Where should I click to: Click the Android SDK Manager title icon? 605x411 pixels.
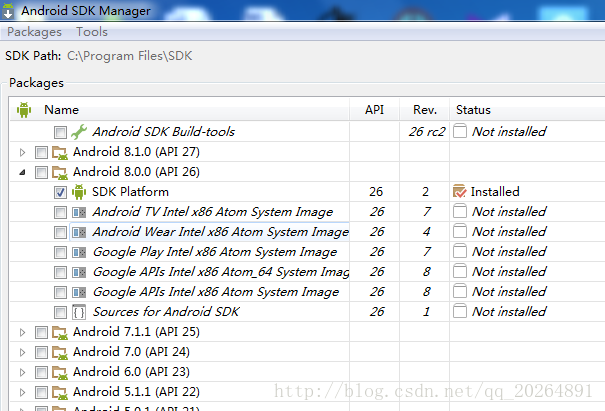click(8, 10)
